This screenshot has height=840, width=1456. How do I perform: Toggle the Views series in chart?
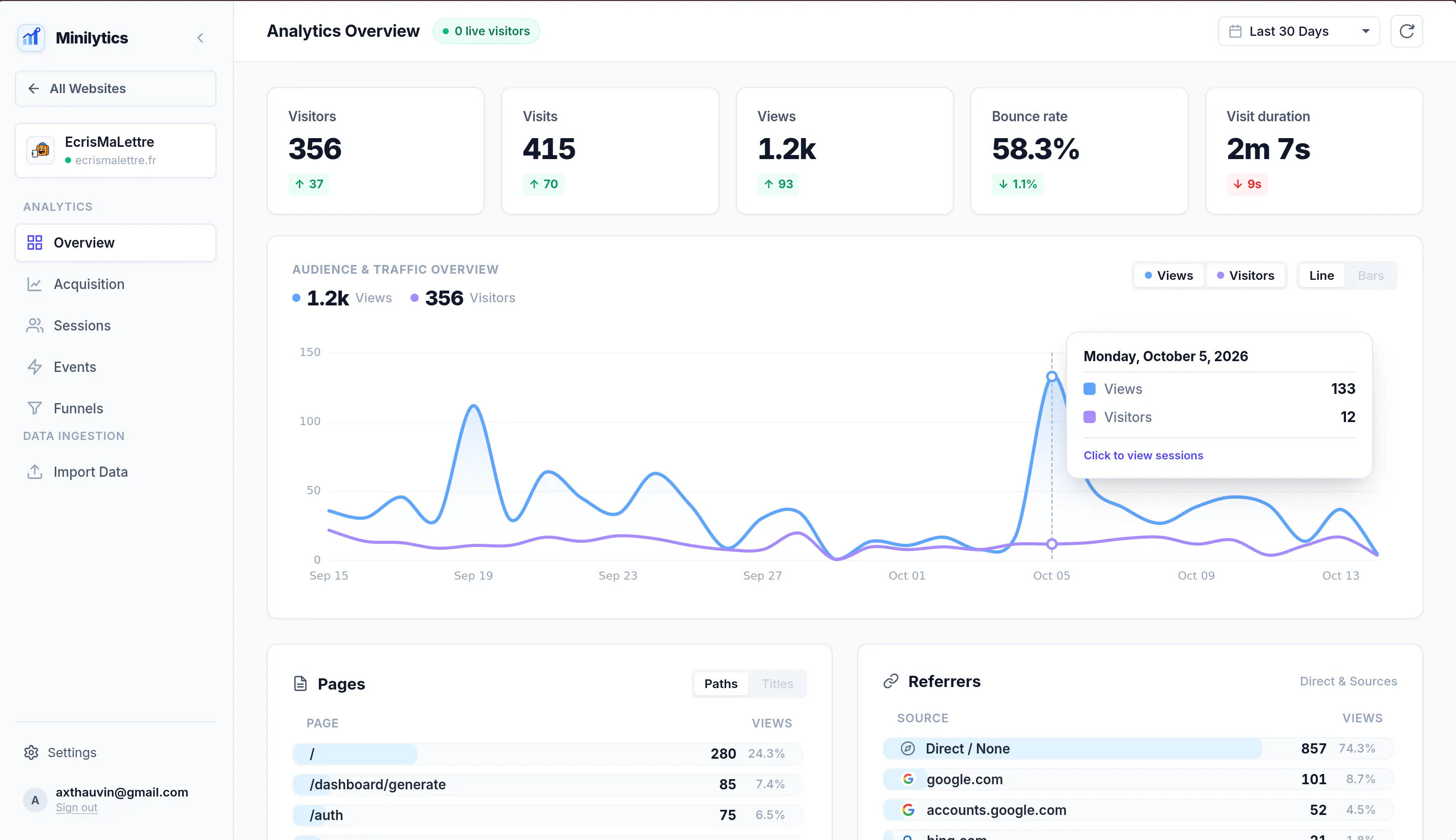1168,276
